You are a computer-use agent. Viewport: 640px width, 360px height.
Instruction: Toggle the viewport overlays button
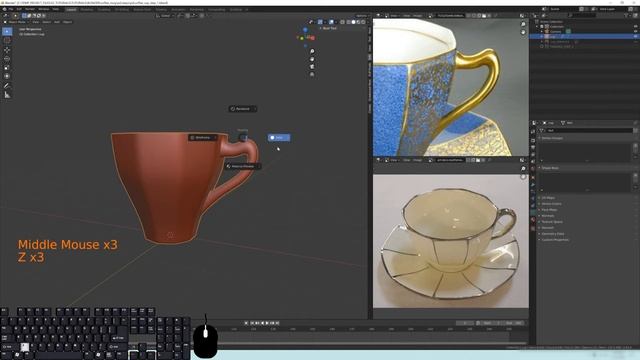click(x=331, y=22)
